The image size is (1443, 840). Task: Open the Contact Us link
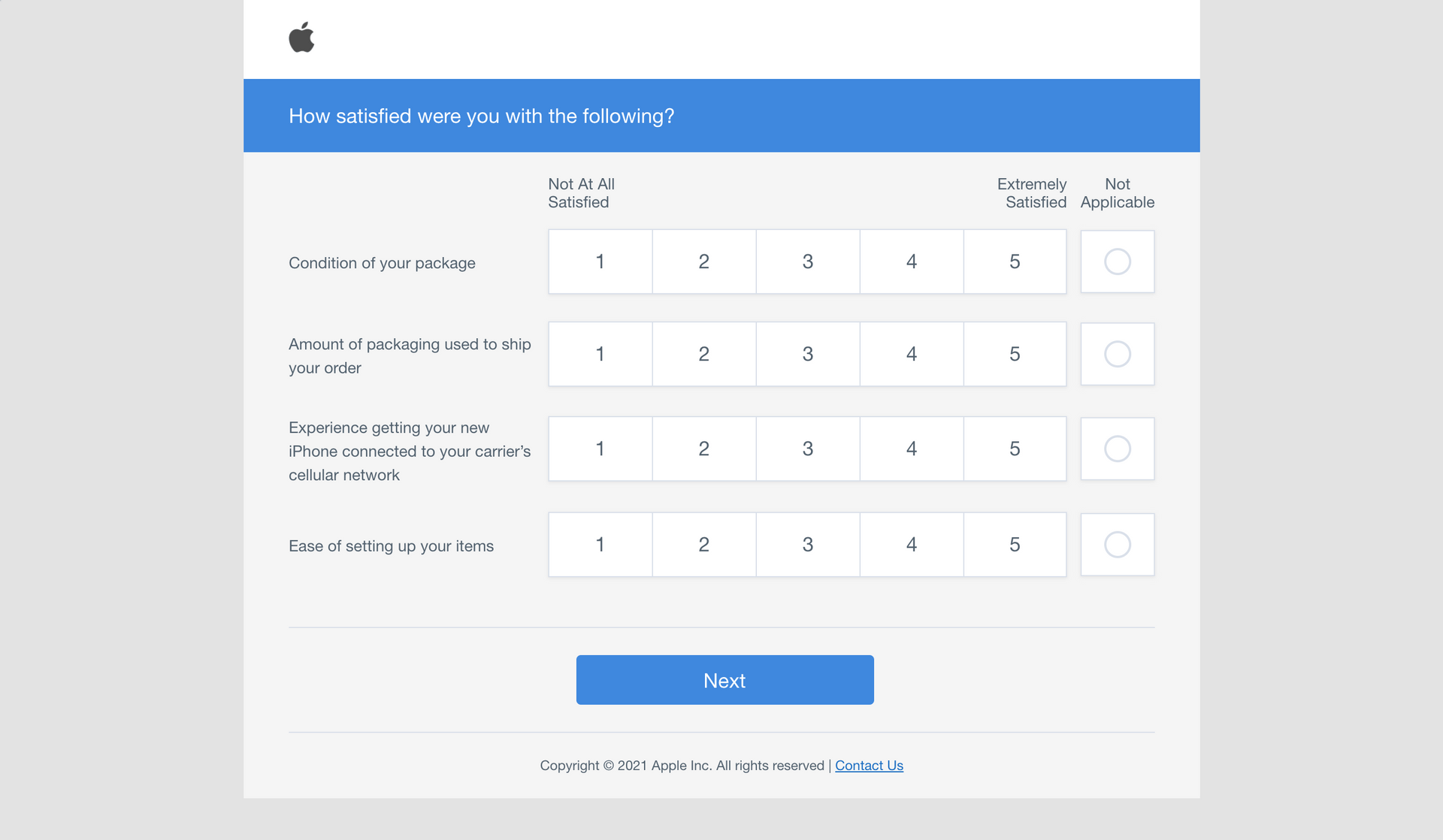(869, 765)
